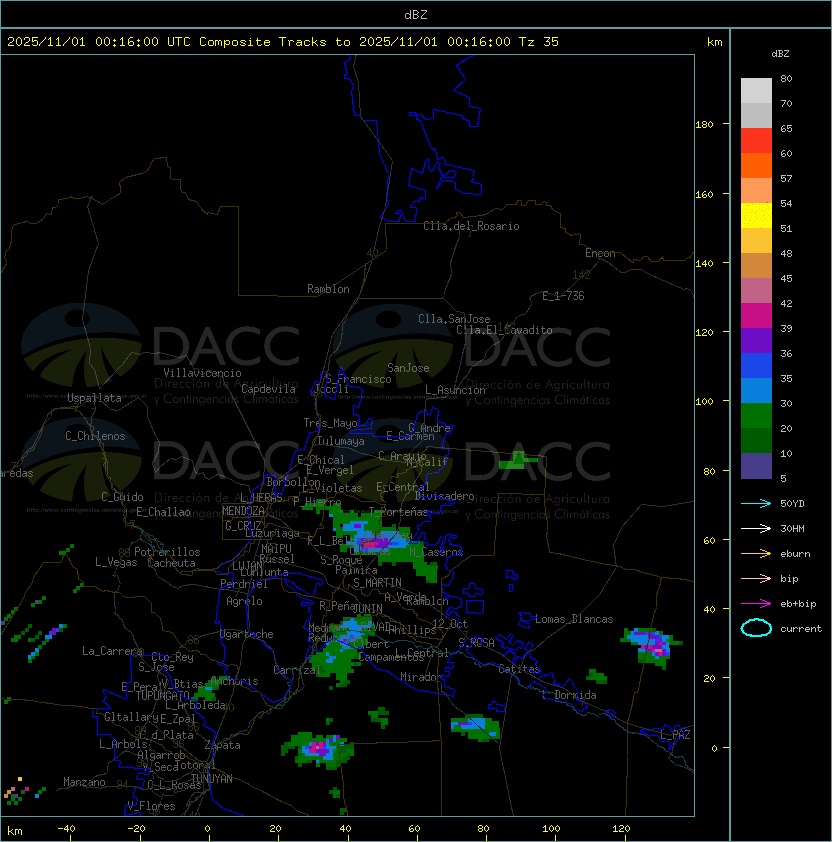Click the 'Villavicencio' place label
This screenshot has width=832, height=842.
coord(202,373)
